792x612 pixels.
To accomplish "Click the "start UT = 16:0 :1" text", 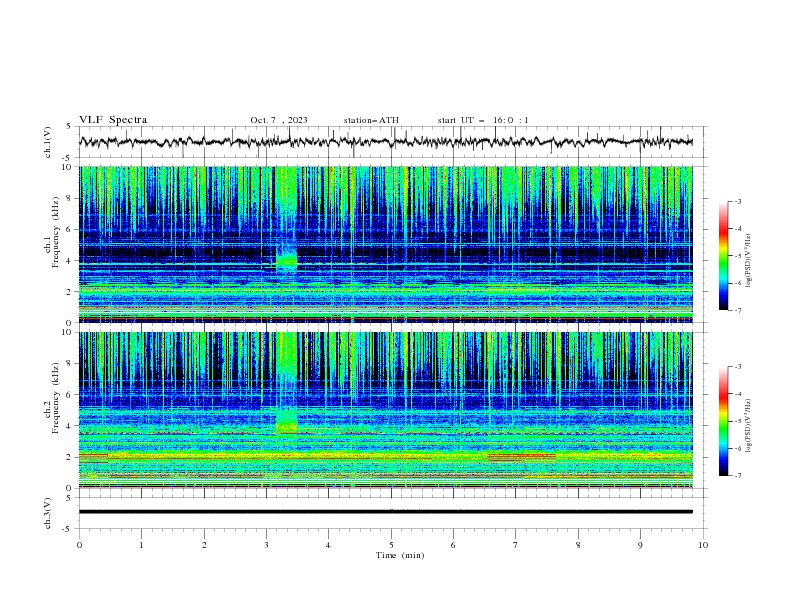I will pyautogui.click(x=483, y=120).
